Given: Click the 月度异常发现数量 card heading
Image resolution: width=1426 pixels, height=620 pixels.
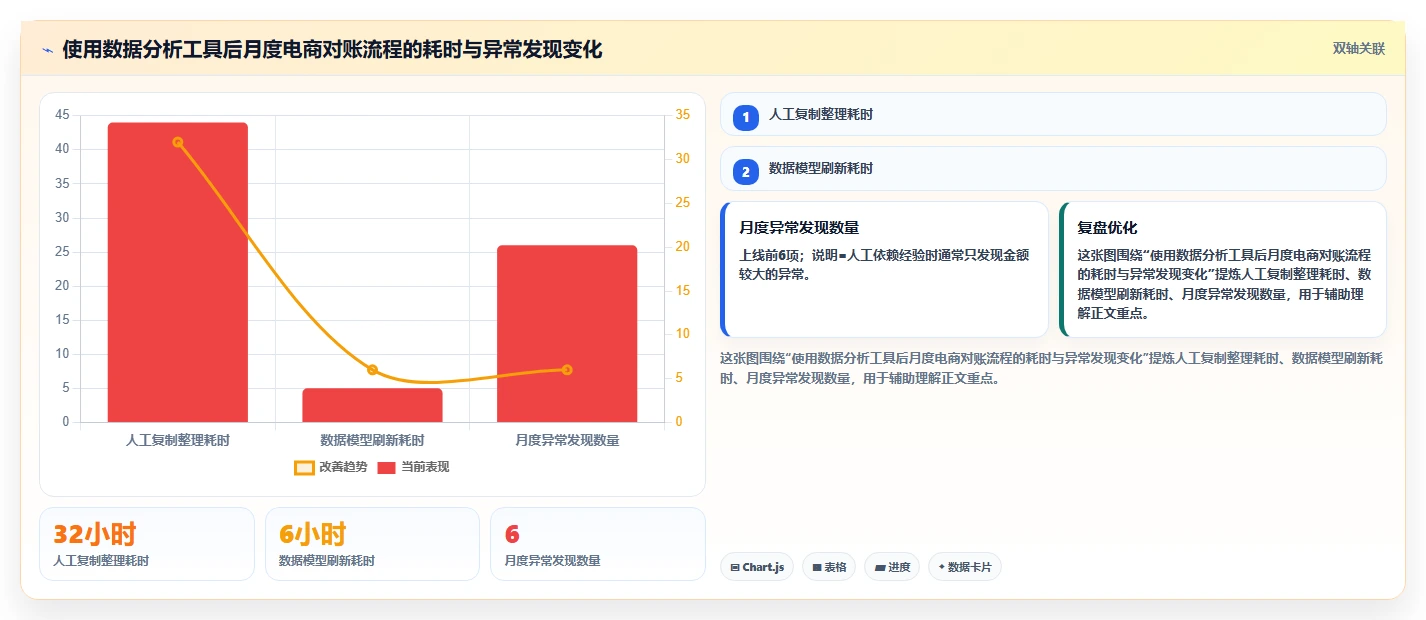Looking at the screenshot, I should point(799,228).
